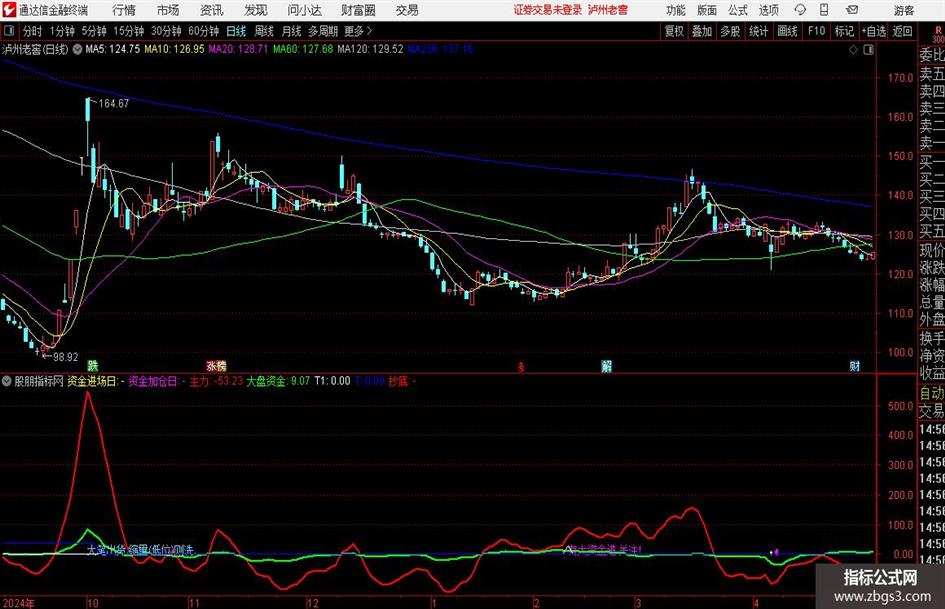Click the 复权 button
The width and height of the screenshot is (945, 609).
pyautogui.click(x=674, y=31)
